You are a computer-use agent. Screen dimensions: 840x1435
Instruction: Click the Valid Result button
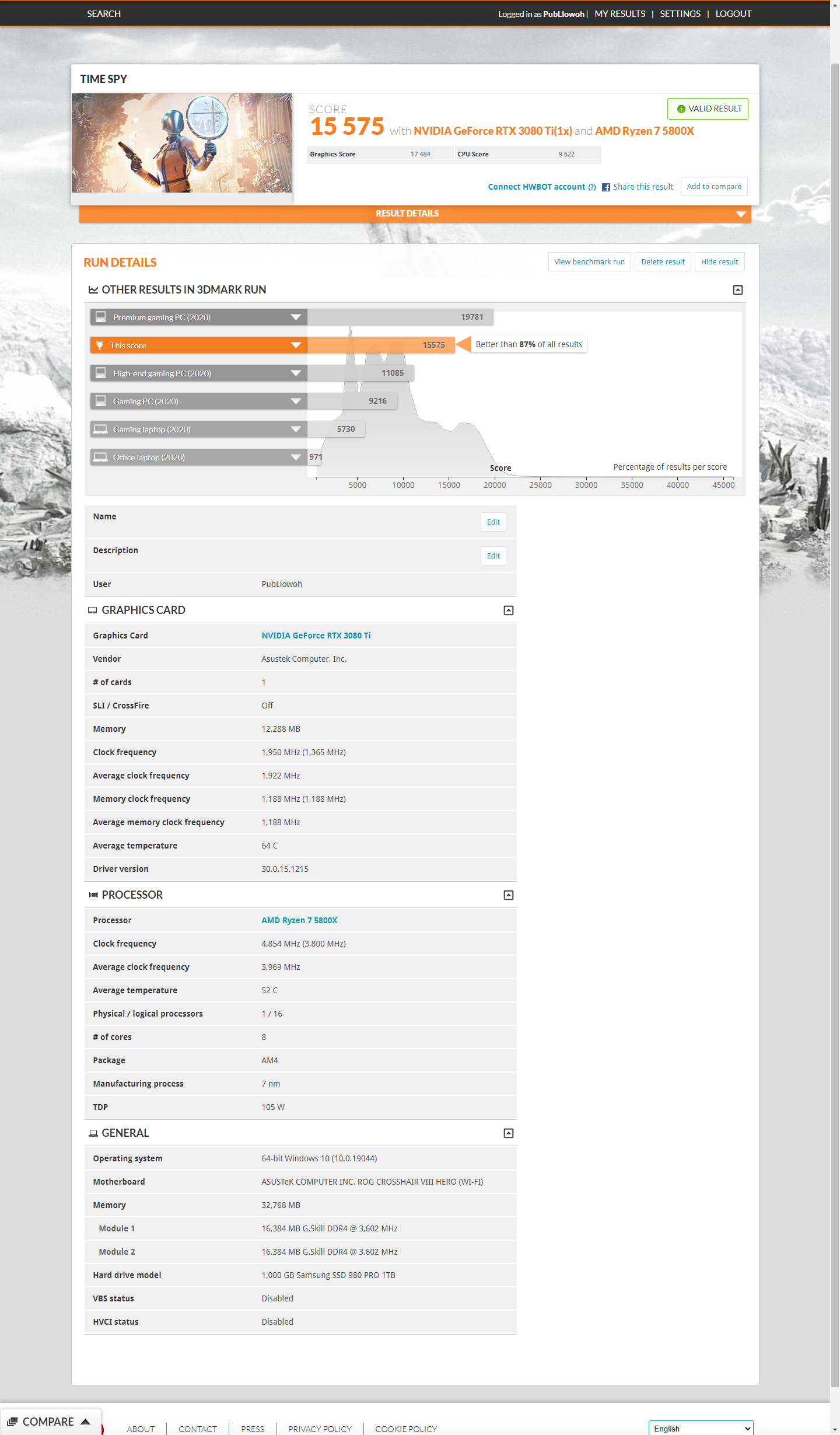(708, 109)
